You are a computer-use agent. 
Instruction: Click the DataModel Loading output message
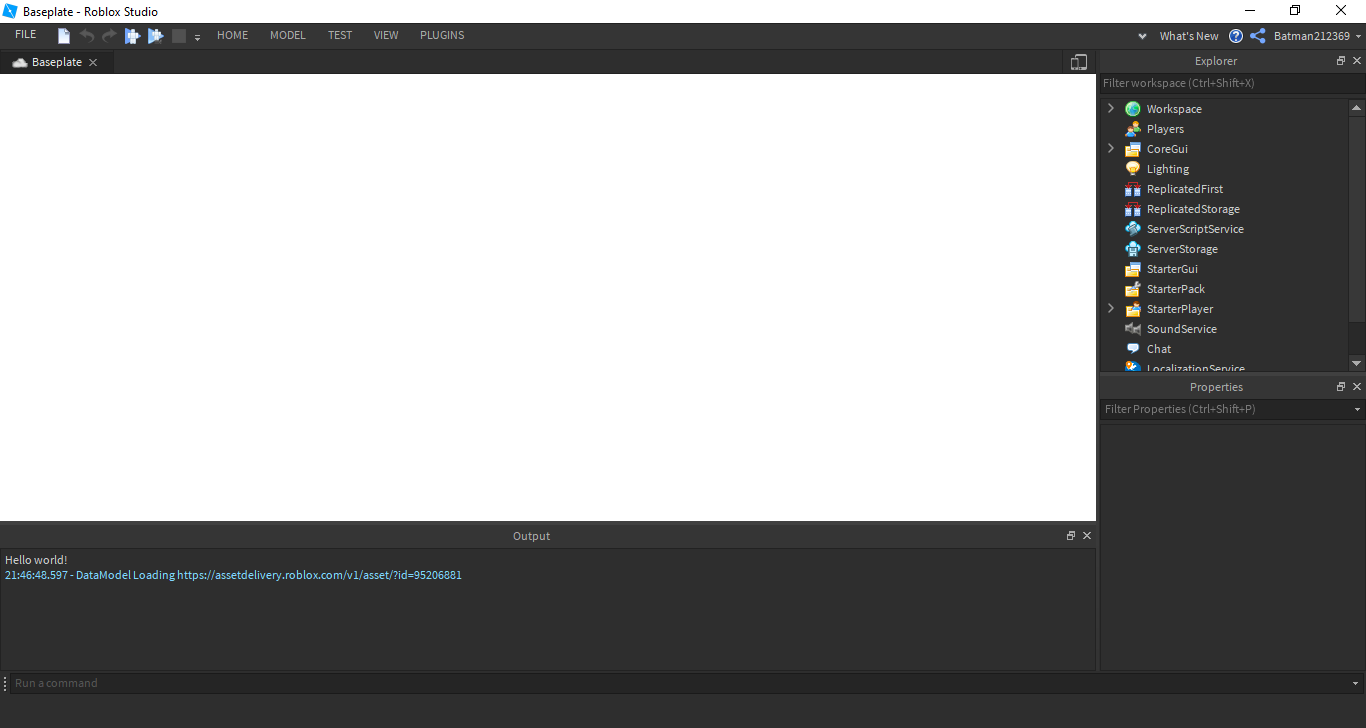pos(233,575)
